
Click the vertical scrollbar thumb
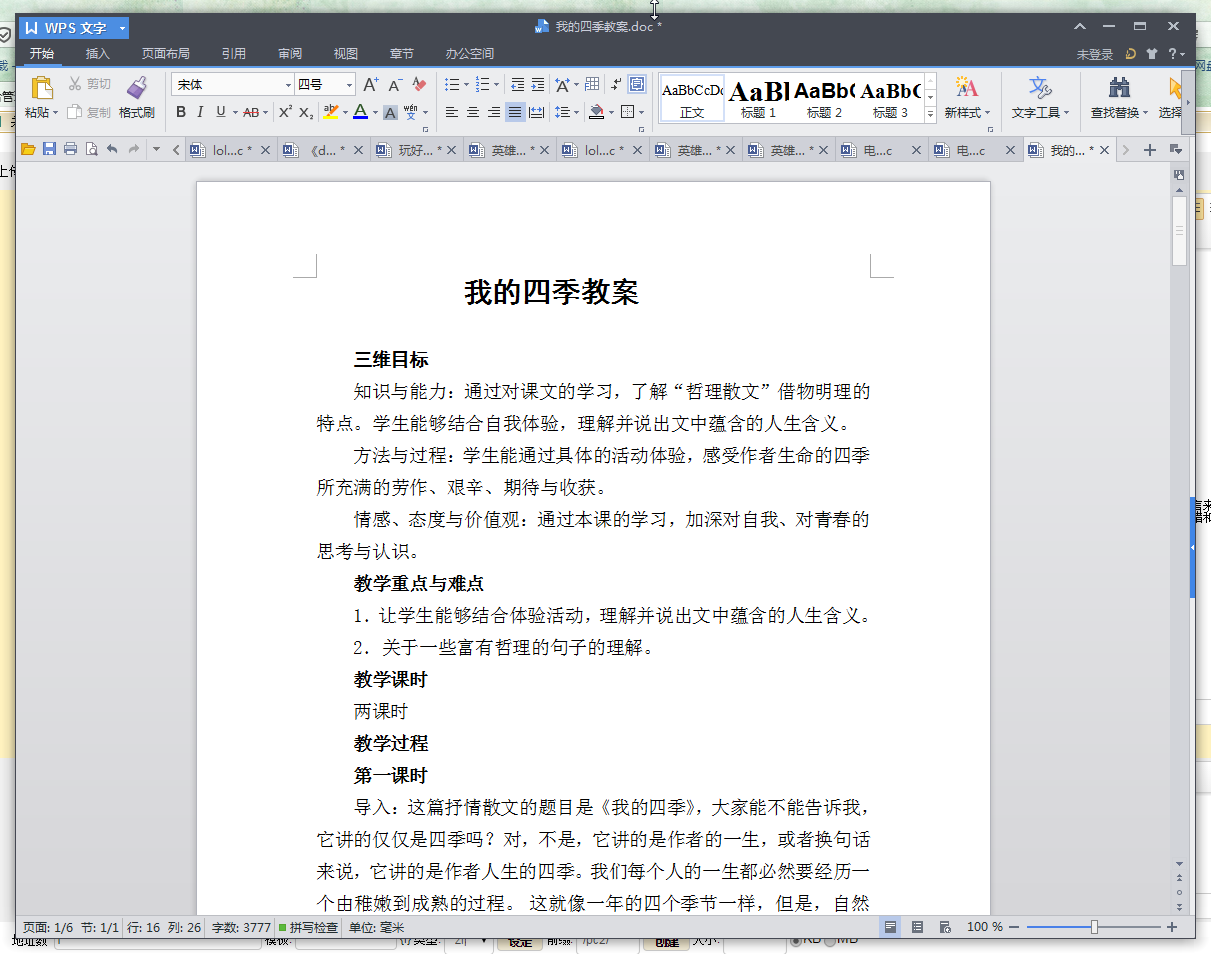click(x=1179, y=230)
